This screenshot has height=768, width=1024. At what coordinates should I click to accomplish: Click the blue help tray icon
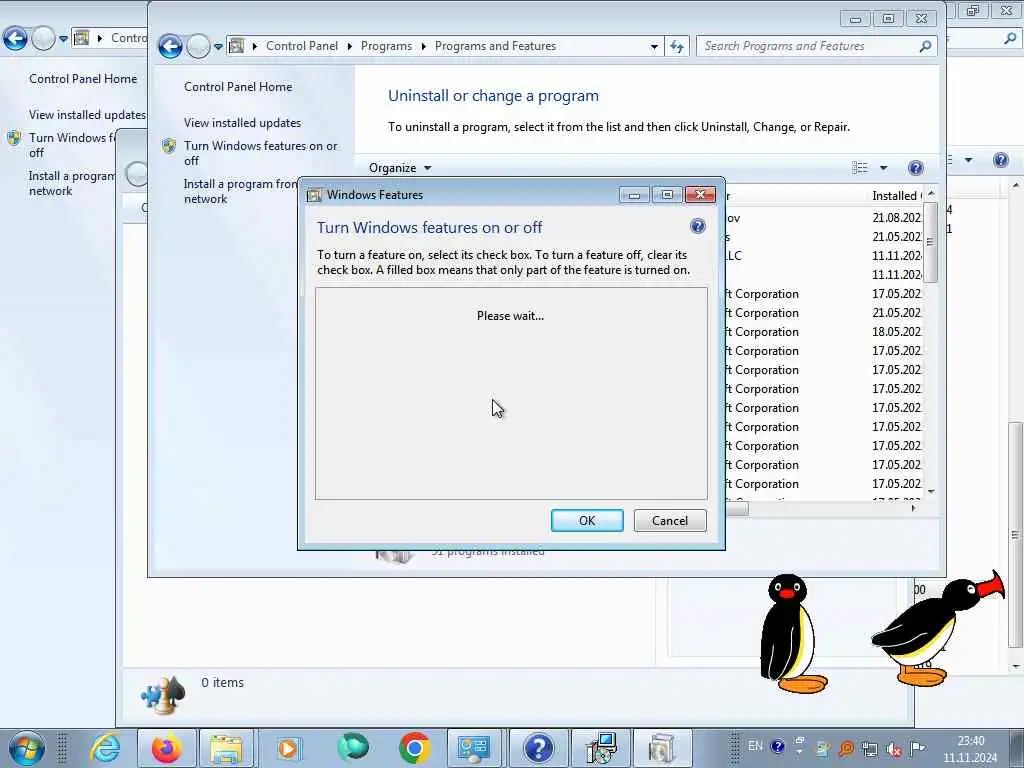(x=777, y=746)
